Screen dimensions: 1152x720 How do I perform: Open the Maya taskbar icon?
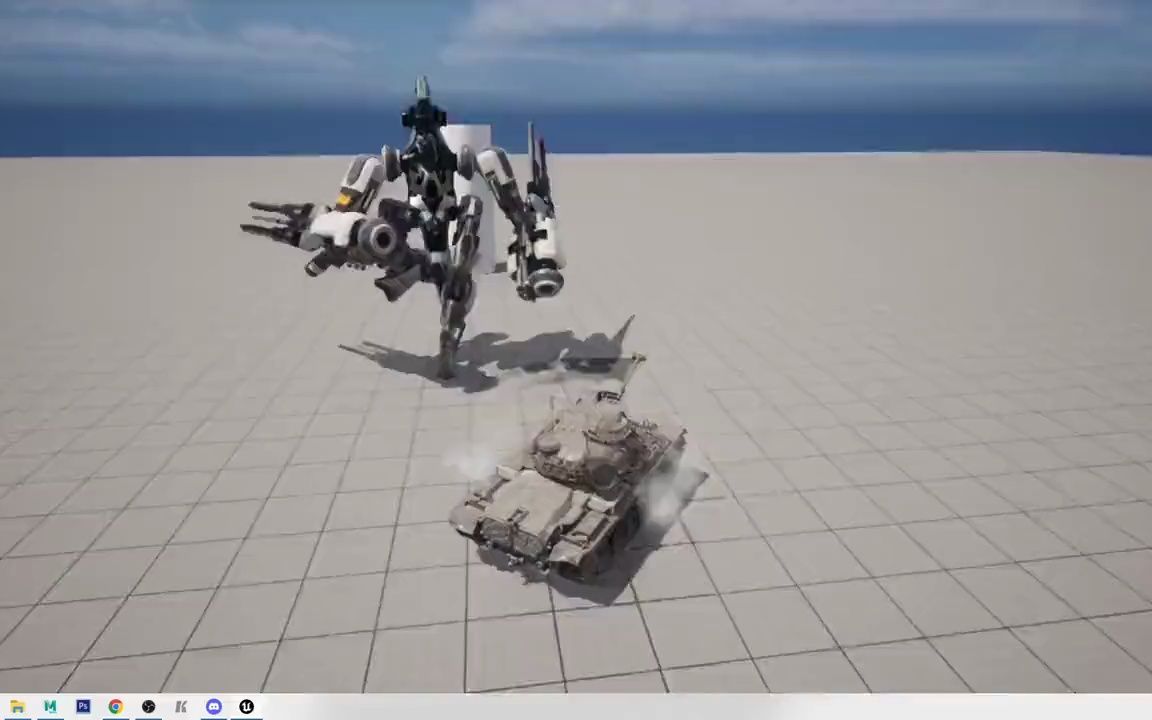50,707
